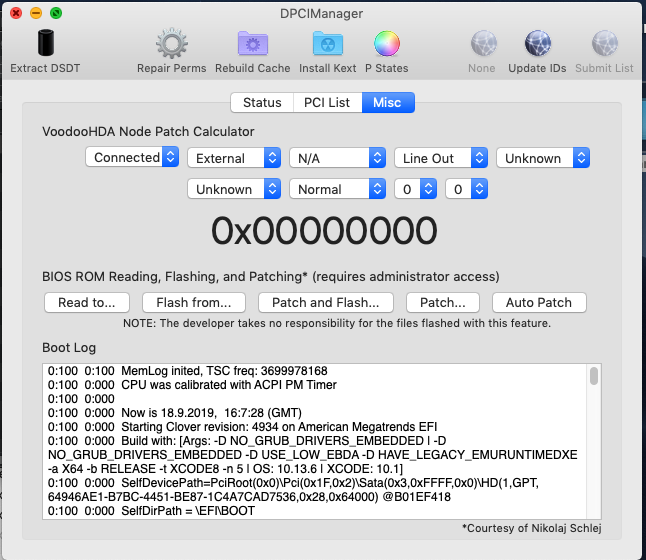Screen dimensions: 646x560
Task: Open the Install Kext tool
Action: (x=327, y=45)
